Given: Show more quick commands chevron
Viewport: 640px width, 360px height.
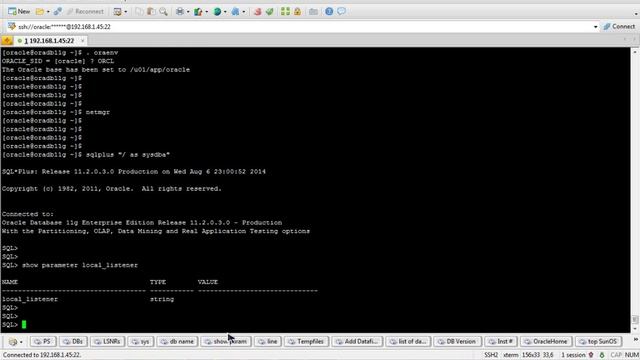Looking at the screenshot, I should 635,340.
